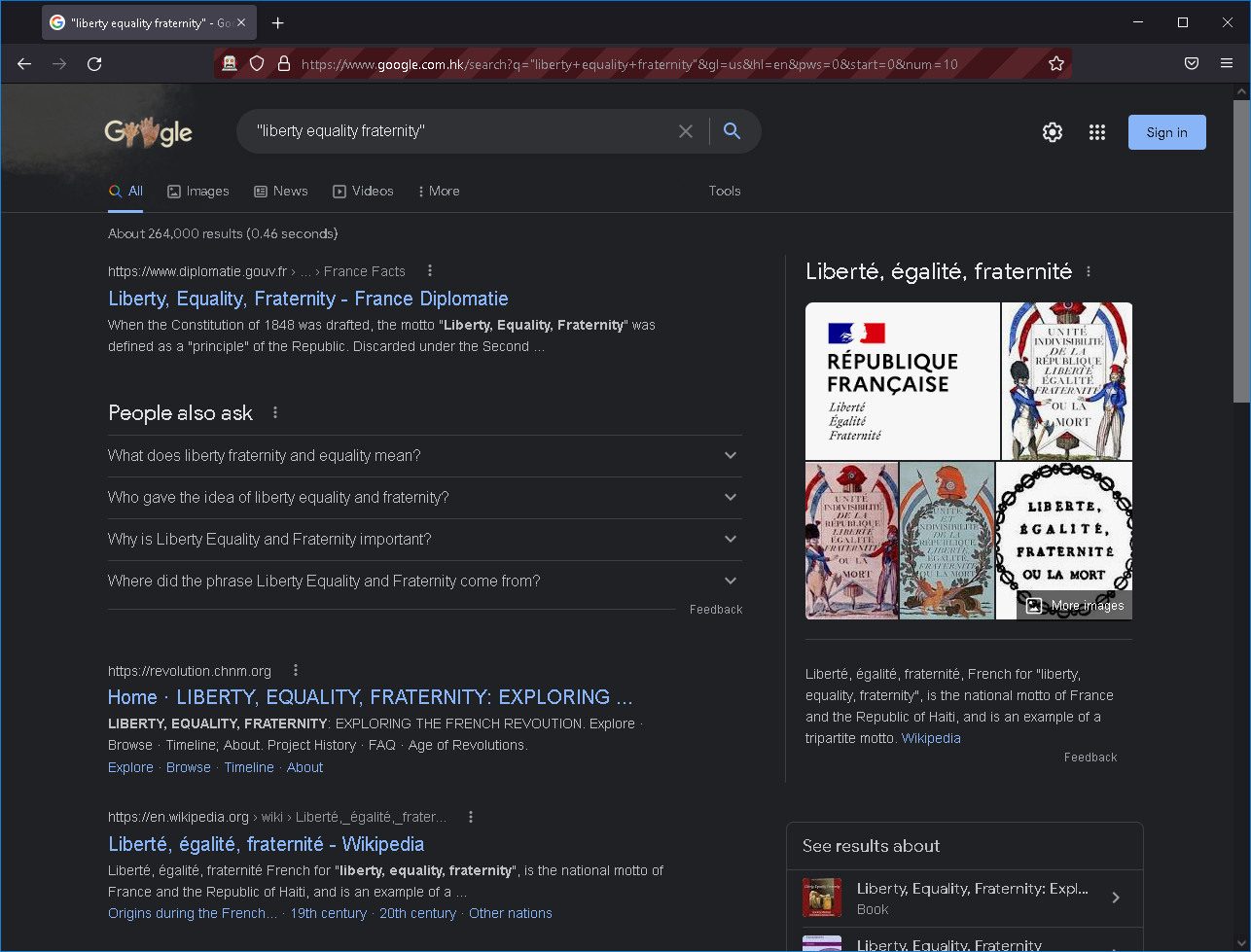This screenshot has width=1251, height=952.
Task: Click the magnifying glass search button
Action: point(733,131)
